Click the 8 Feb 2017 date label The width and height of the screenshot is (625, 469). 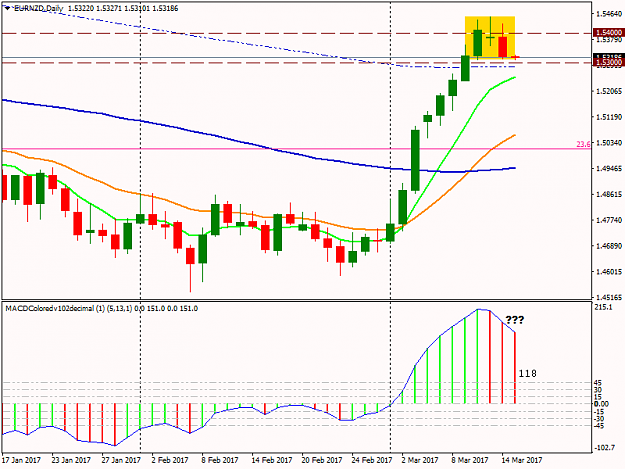[x=220, y=460]
